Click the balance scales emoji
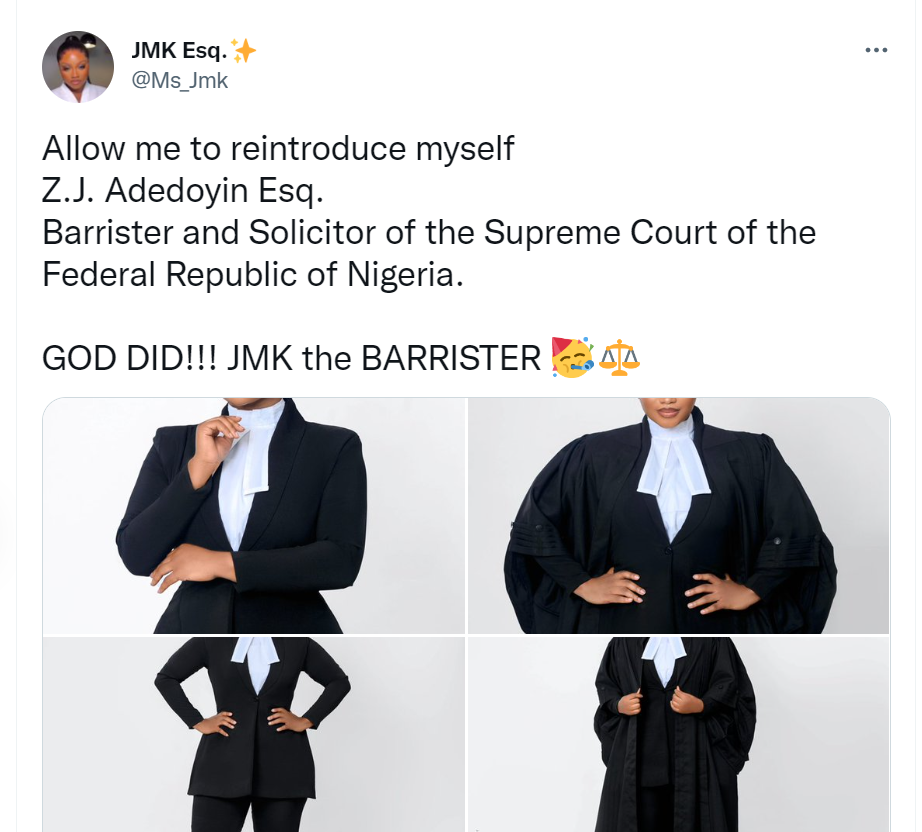 point(620,357)
